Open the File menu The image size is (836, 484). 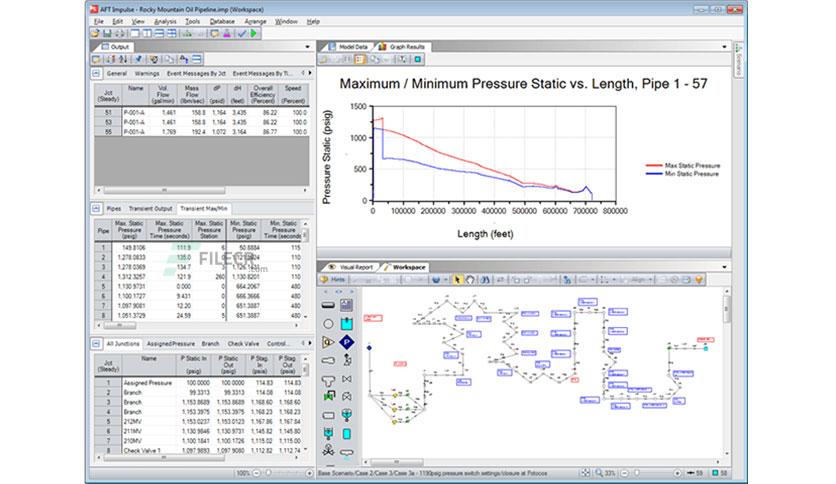point(99,22)
